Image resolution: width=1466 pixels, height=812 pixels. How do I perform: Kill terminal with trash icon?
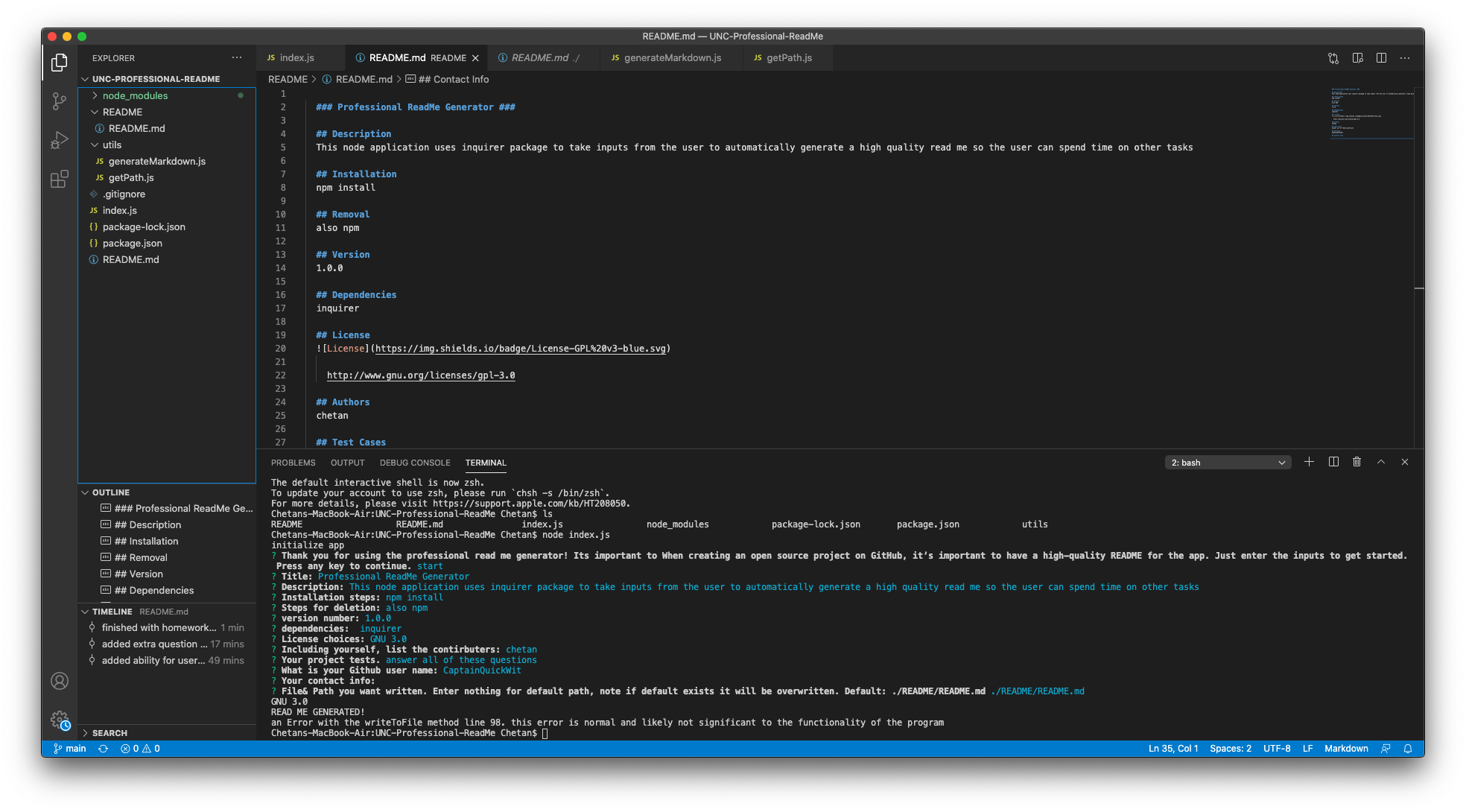click(x=1357, y=462)
